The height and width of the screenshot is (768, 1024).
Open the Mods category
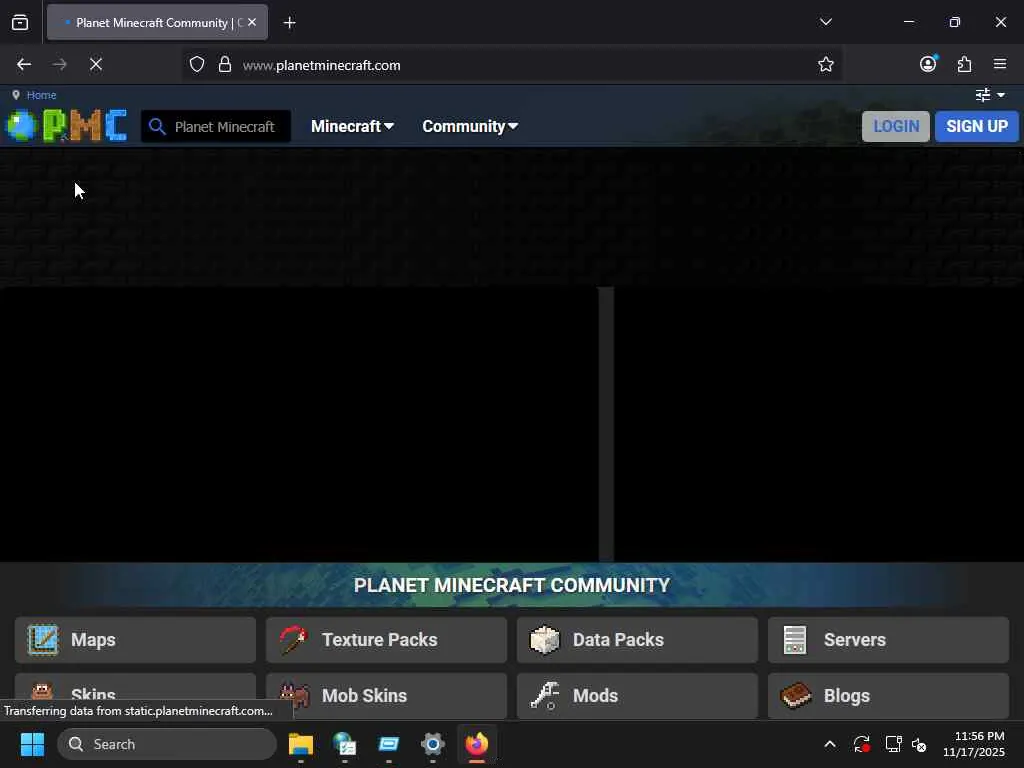point(637,696)
